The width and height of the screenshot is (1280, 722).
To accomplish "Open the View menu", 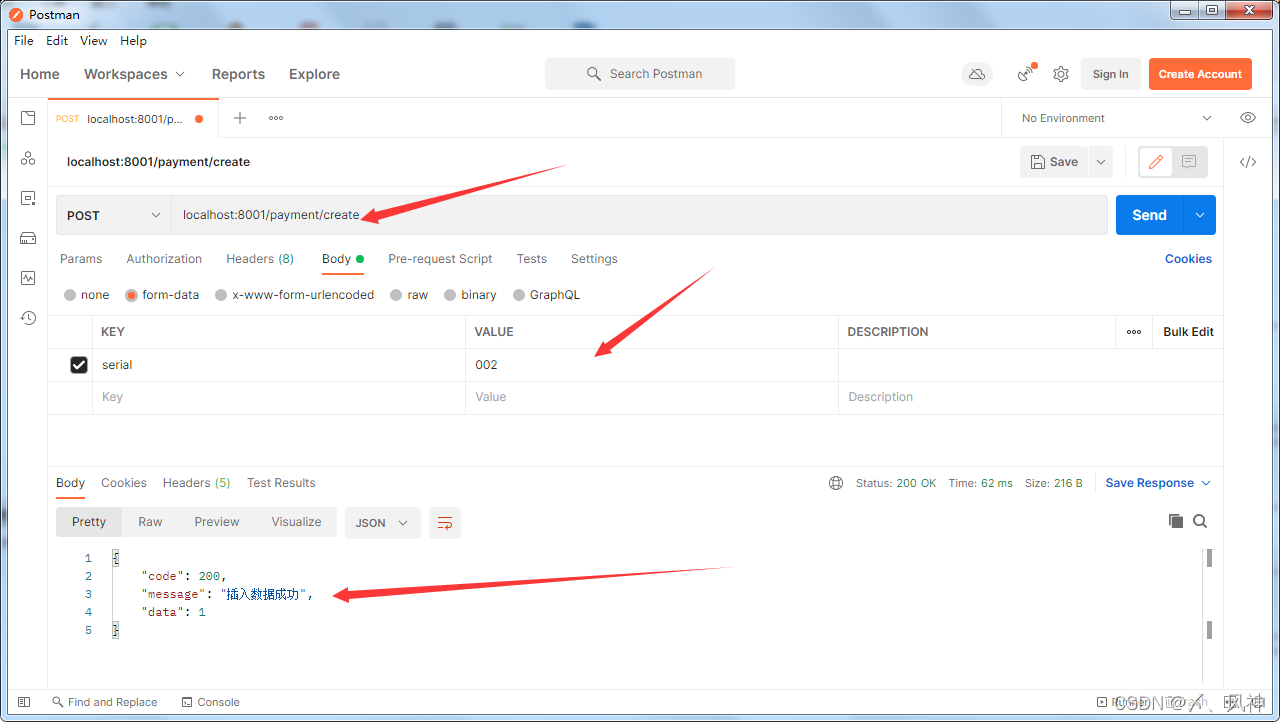I will (94, 41).
